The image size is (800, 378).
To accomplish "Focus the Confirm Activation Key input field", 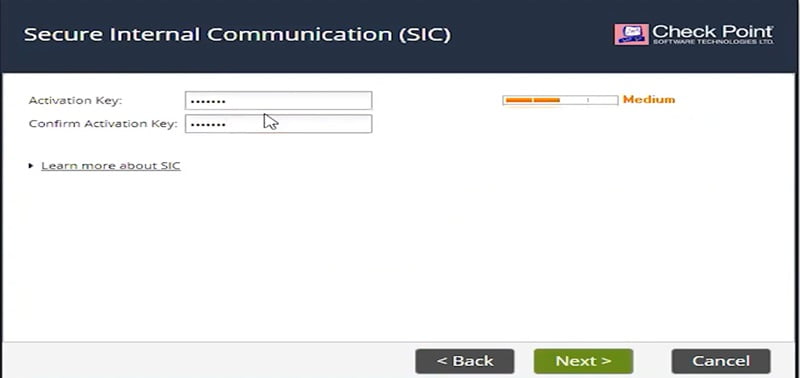I will 278,124.
